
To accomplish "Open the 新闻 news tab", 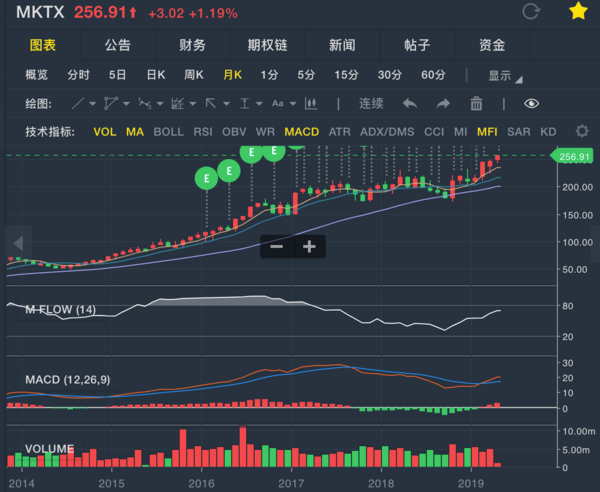I will (x=342, y=45).
